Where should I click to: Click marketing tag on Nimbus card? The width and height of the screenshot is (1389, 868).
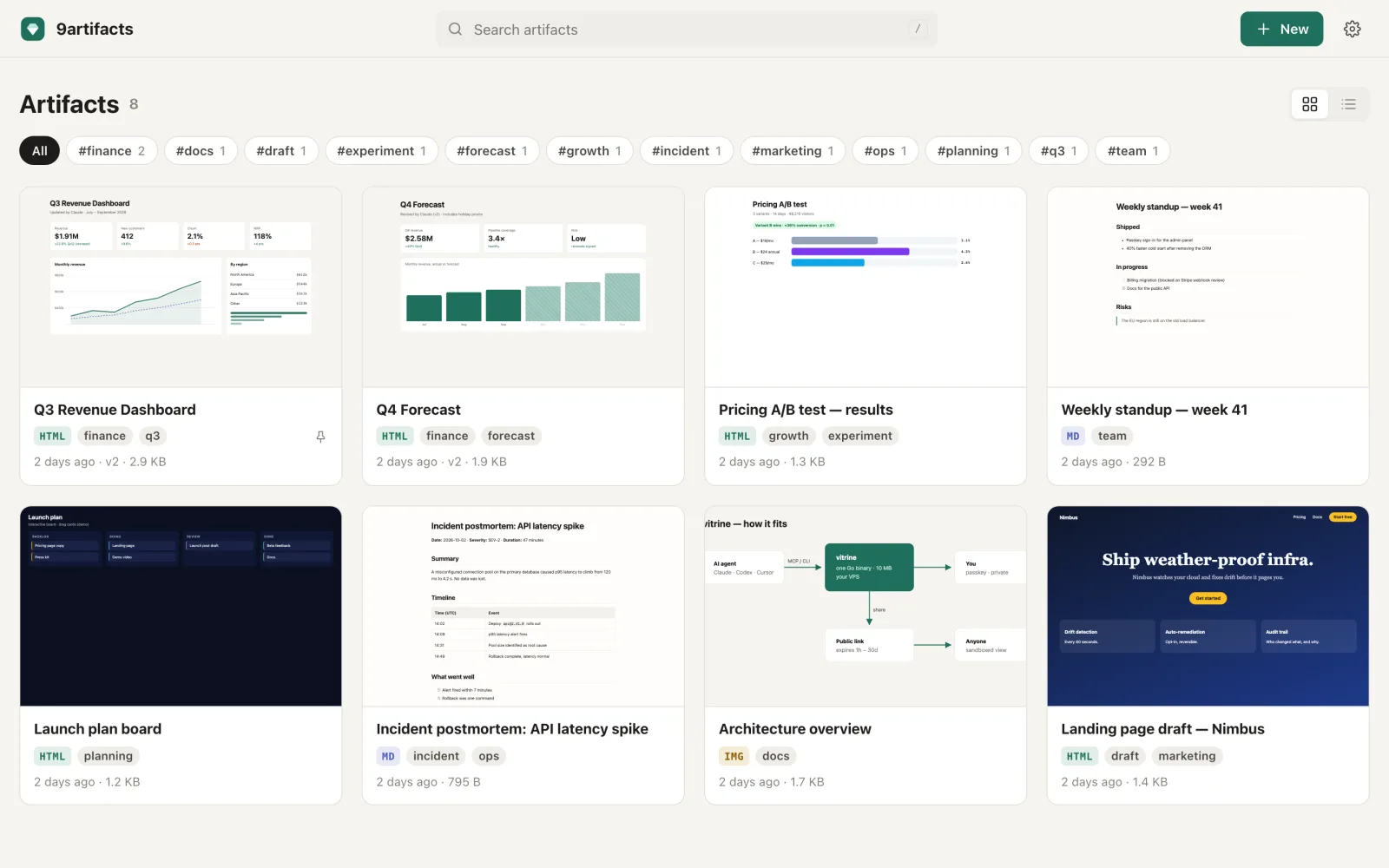point(1187,756)
